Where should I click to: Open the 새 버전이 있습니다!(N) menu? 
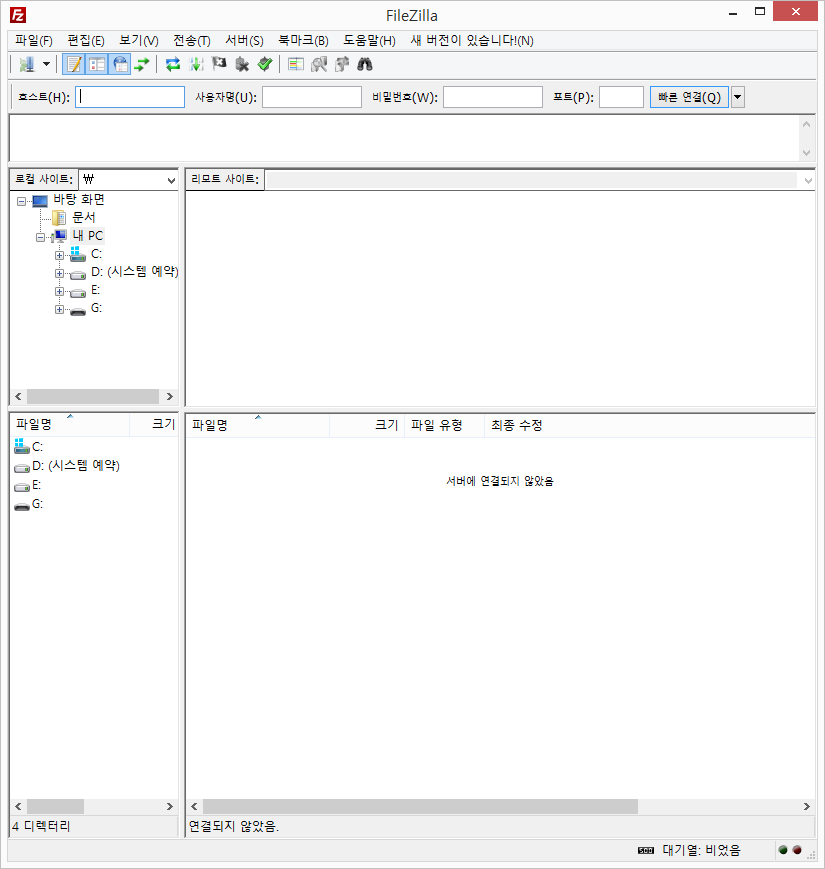pos(472,40)
